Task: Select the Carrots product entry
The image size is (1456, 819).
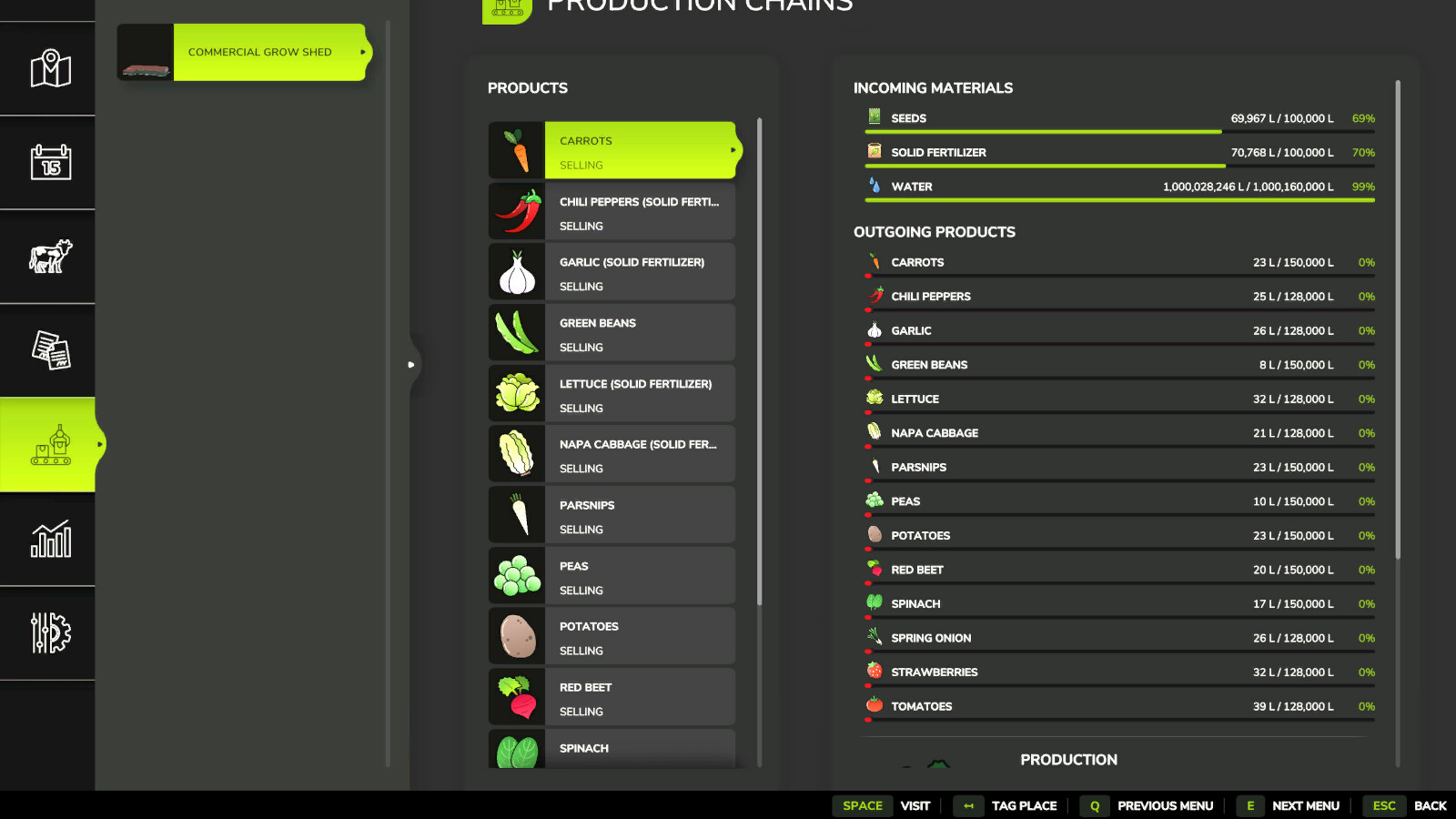Action: click(x=612, y=150)
